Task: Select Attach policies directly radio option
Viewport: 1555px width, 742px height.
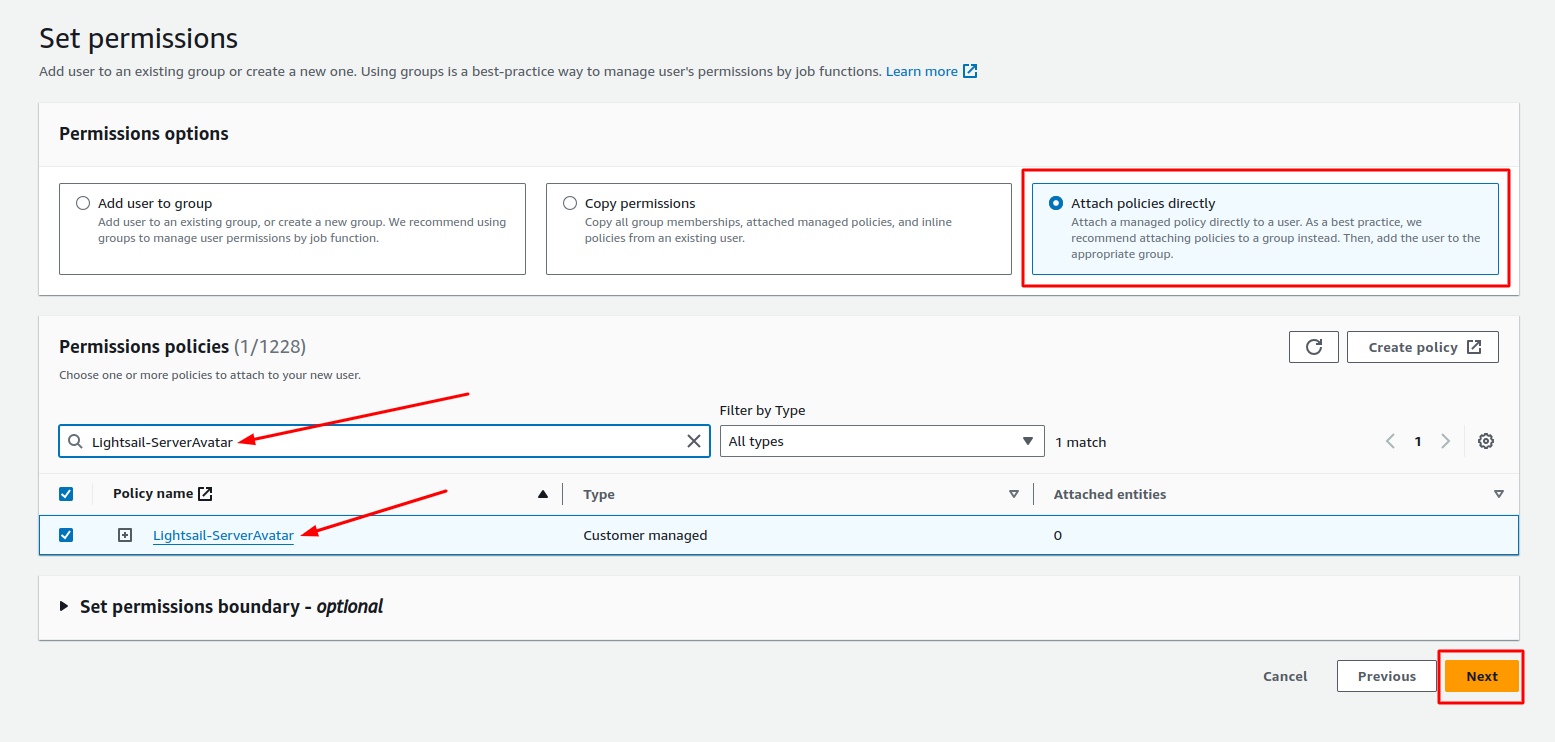Action: click(1056, 203)
